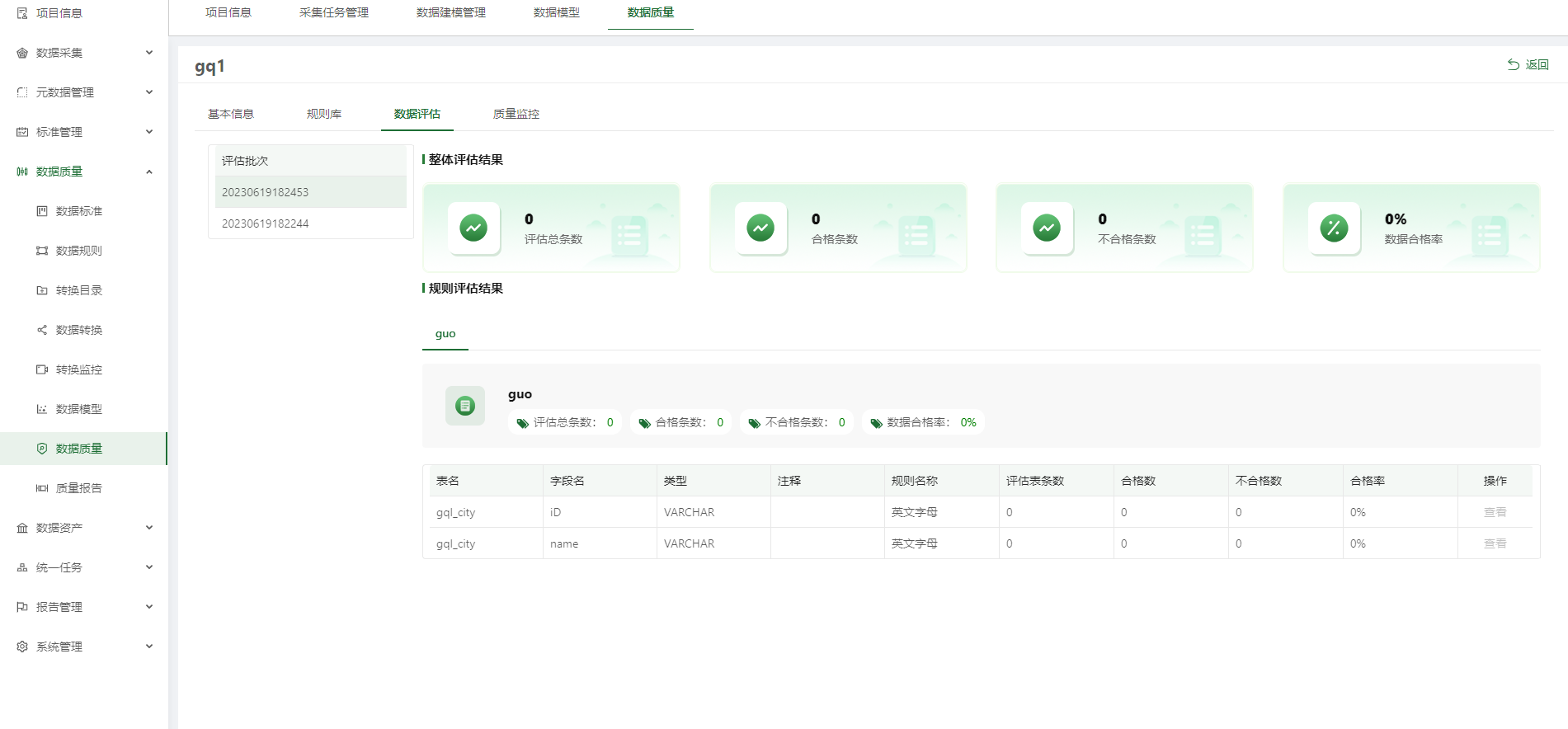Click the 质量报告 submenu icon
The width and height of the screenshot is (1568, 729).
pos(42,488)
